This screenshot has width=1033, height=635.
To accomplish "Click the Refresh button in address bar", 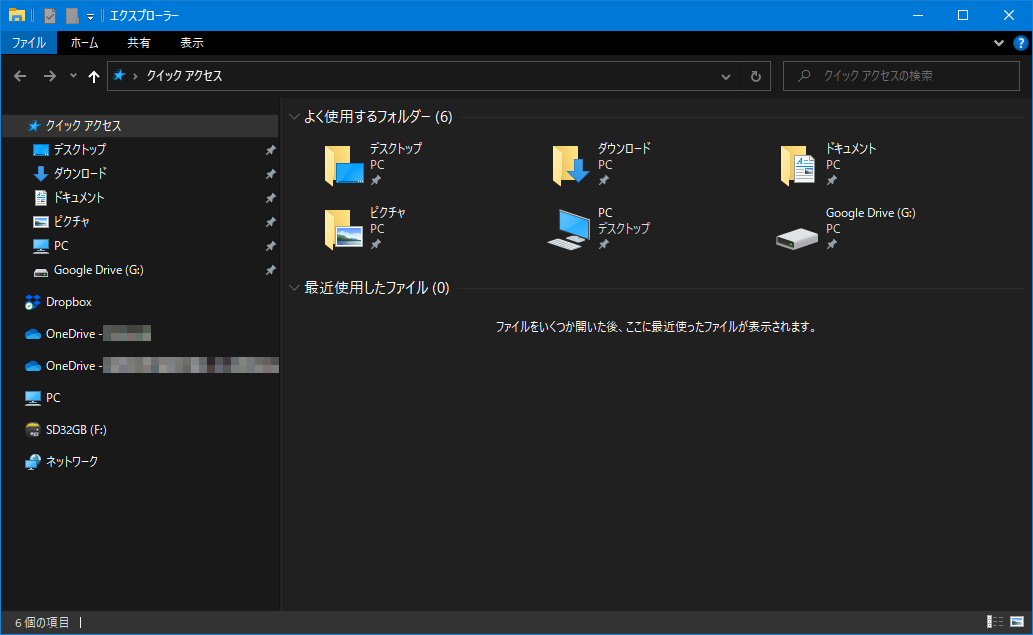I will click(756, 76).
